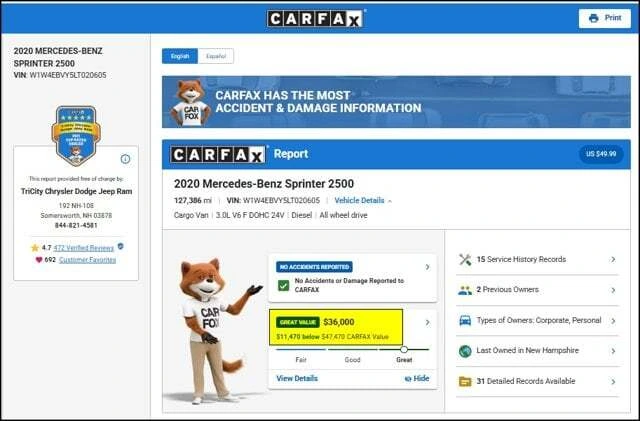
Task: Click the Great label on value gauge
Action: click(404, 360)
